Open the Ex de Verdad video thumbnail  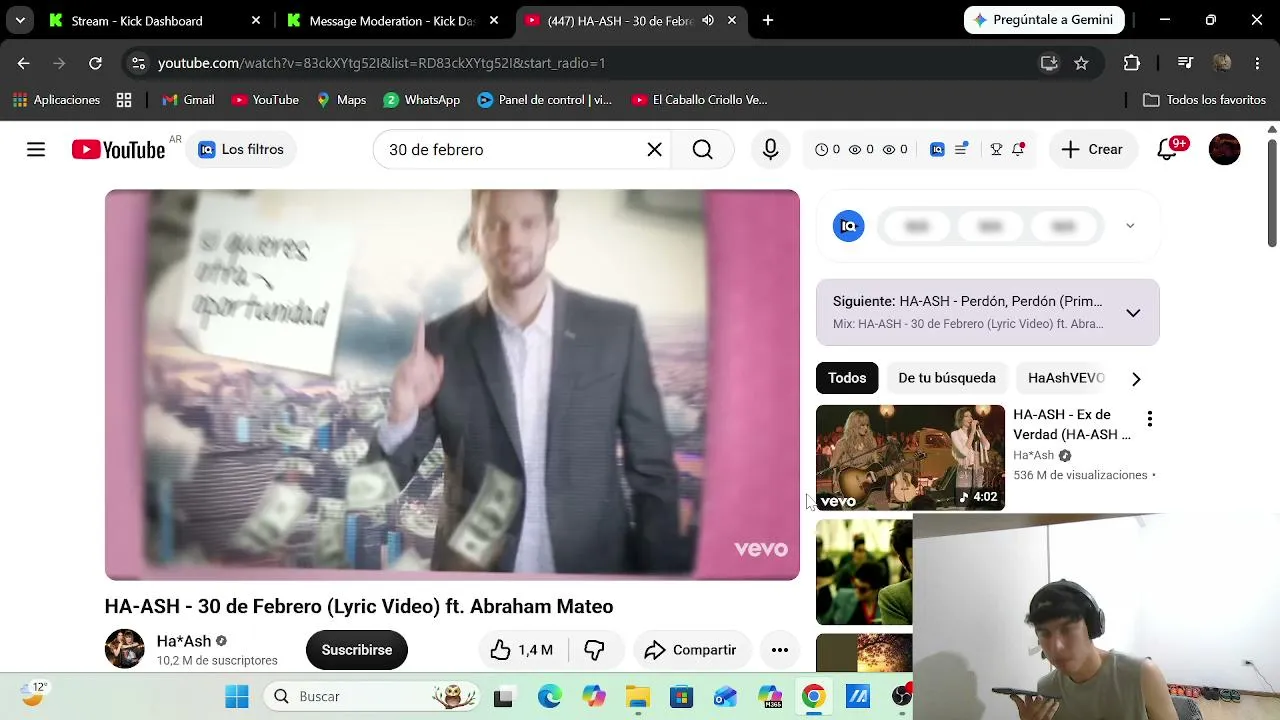910,458
